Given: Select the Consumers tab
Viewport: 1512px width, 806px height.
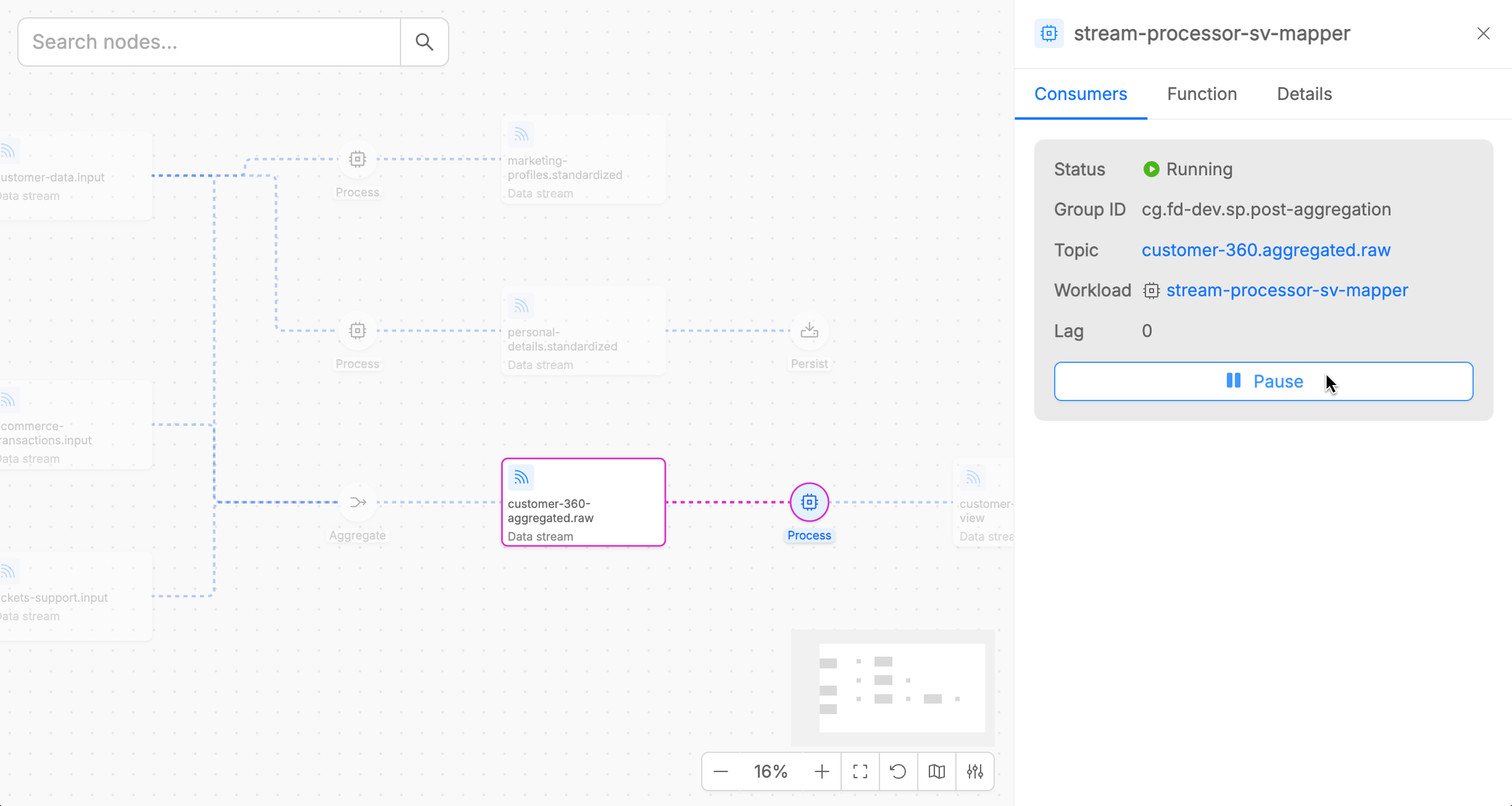Looking at the screenshot, I should coord(1081,94).
